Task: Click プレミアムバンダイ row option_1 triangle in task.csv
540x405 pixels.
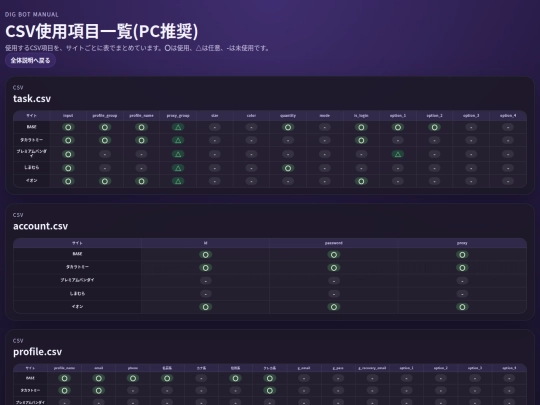Action: (x=398, y=154)
